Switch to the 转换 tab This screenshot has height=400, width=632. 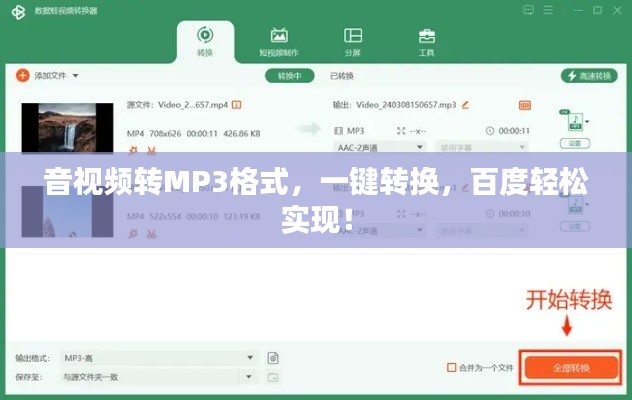coord(205,42)
